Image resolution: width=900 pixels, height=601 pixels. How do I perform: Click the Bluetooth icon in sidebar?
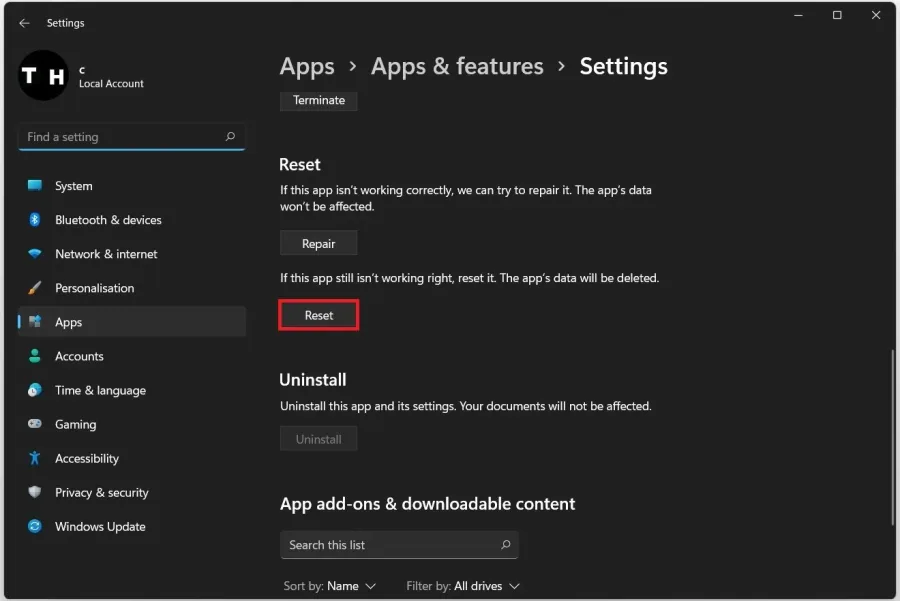(34, 219)
